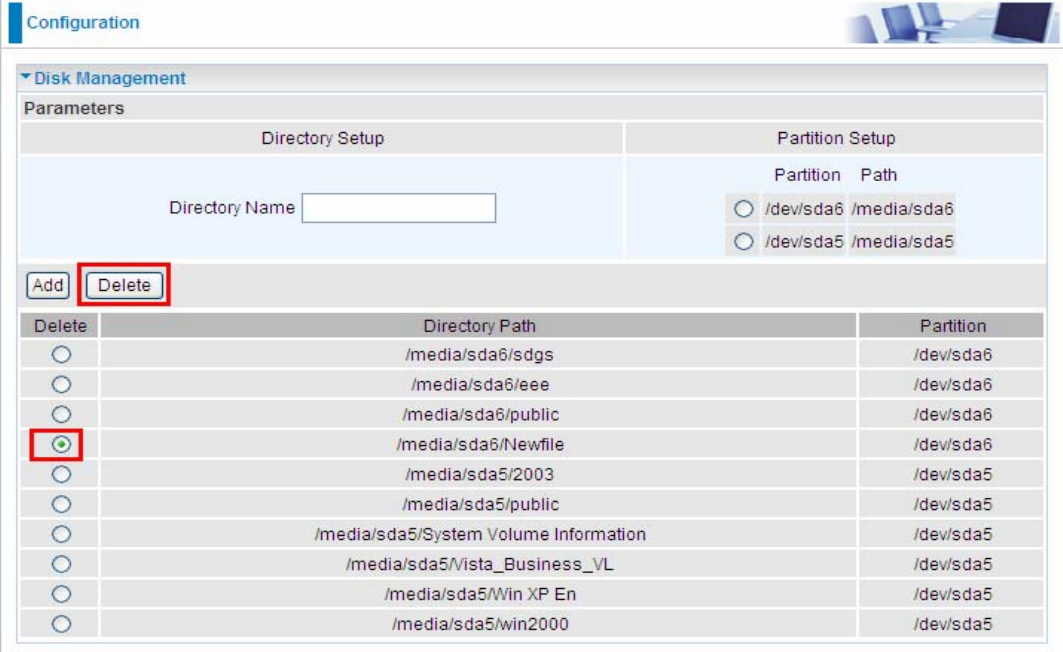Click the Partition column header in table

click(952, 326)
